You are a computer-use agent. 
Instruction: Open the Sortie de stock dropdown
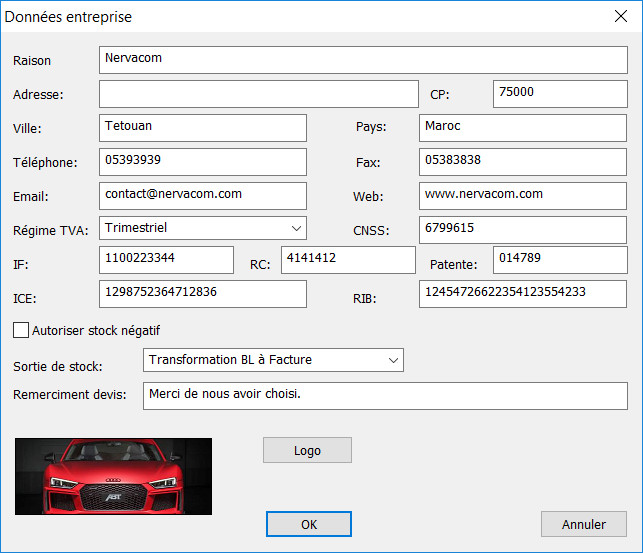pos(392,360)
